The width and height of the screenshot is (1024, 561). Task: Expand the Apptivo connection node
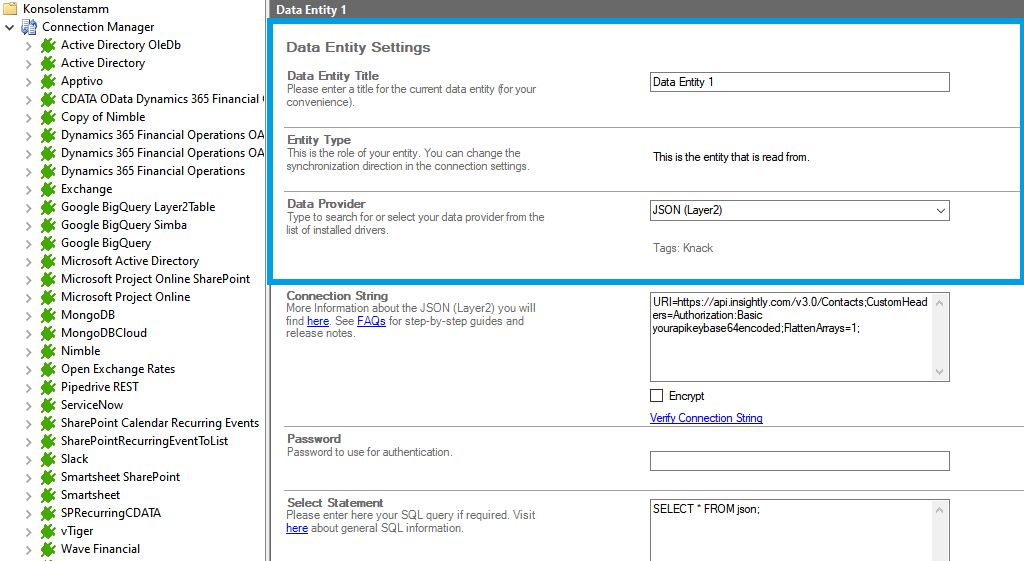[x=29, y=81]
